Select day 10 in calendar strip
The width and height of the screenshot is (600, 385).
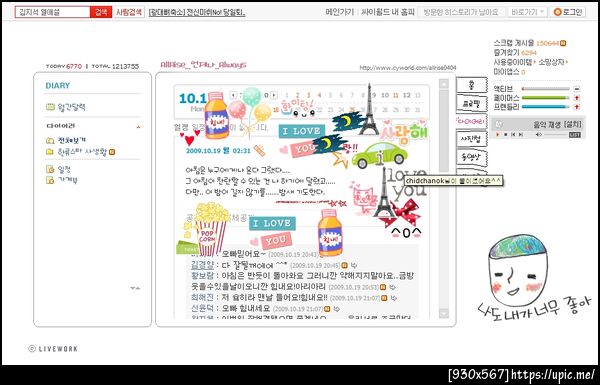point(385,95)
